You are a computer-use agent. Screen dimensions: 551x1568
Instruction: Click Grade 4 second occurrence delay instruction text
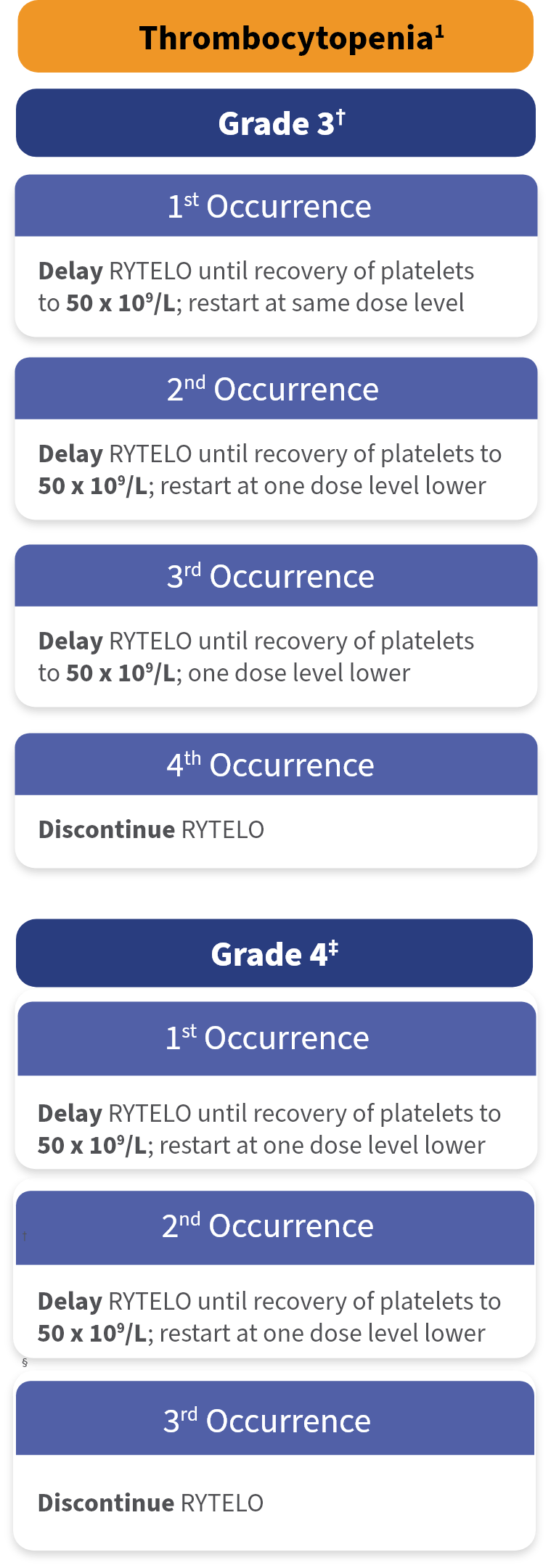point(269,1317)
